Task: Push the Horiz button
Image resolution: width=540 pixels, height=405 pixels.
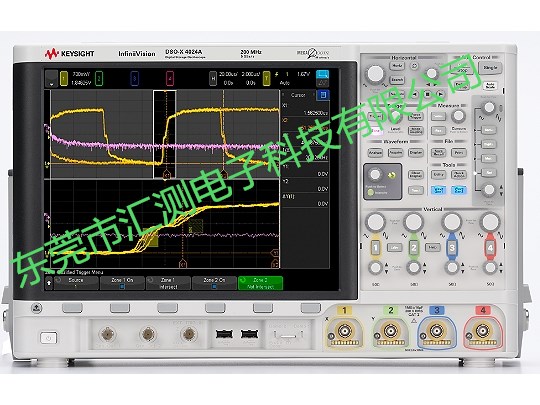Action: click(397, 66)
